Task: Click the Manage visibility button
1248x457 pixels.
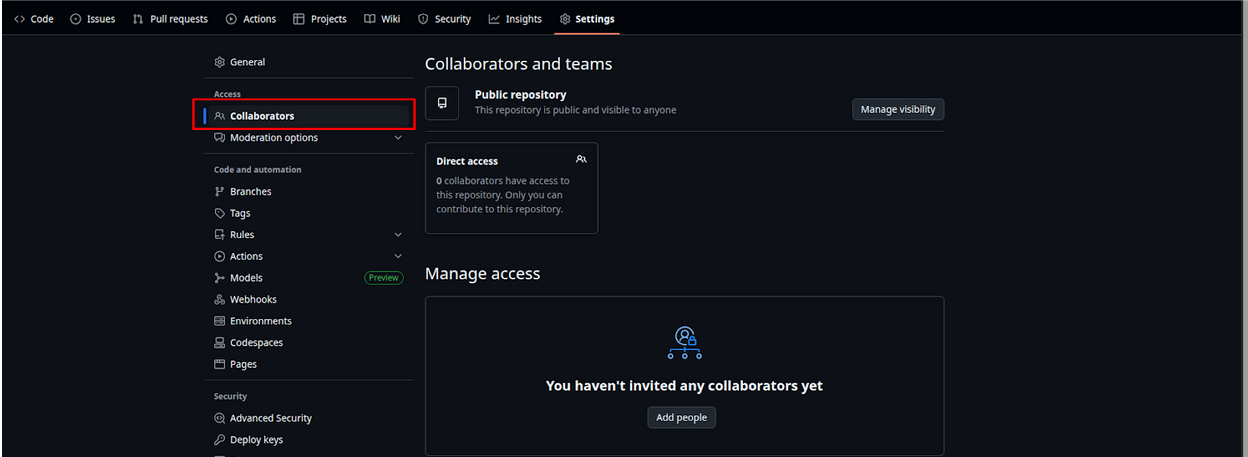Action: [x=898, y=109]
